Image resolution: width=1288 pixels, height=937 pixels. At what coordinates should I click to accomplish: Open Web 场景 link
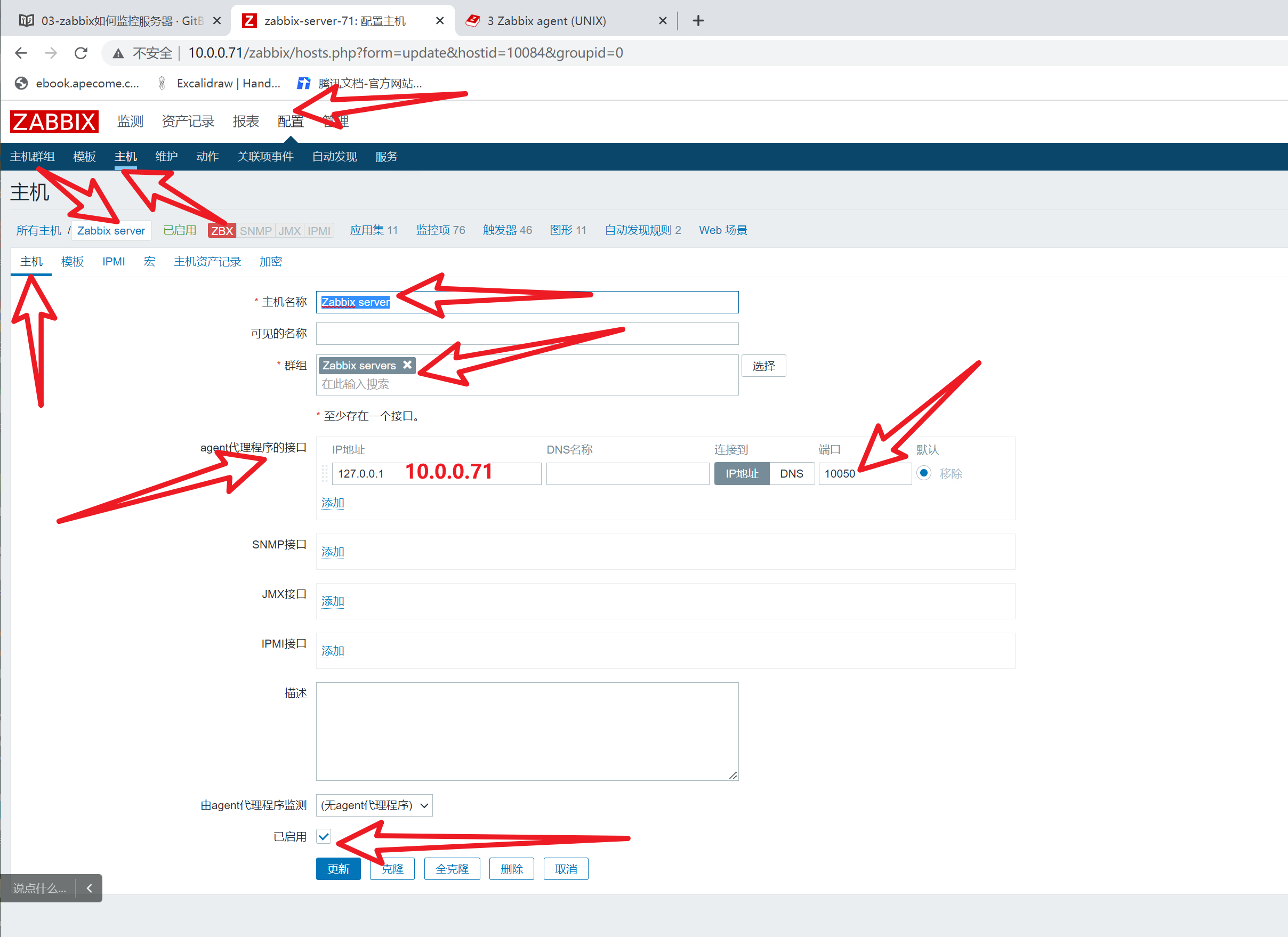723,230
